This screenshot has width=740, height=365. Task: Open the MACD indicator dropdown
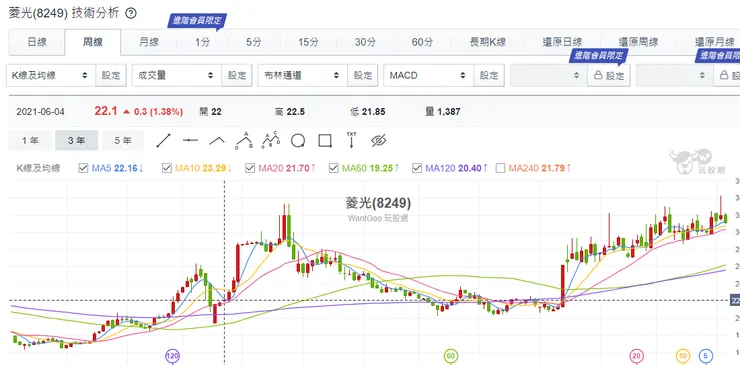tap(429, 75)
